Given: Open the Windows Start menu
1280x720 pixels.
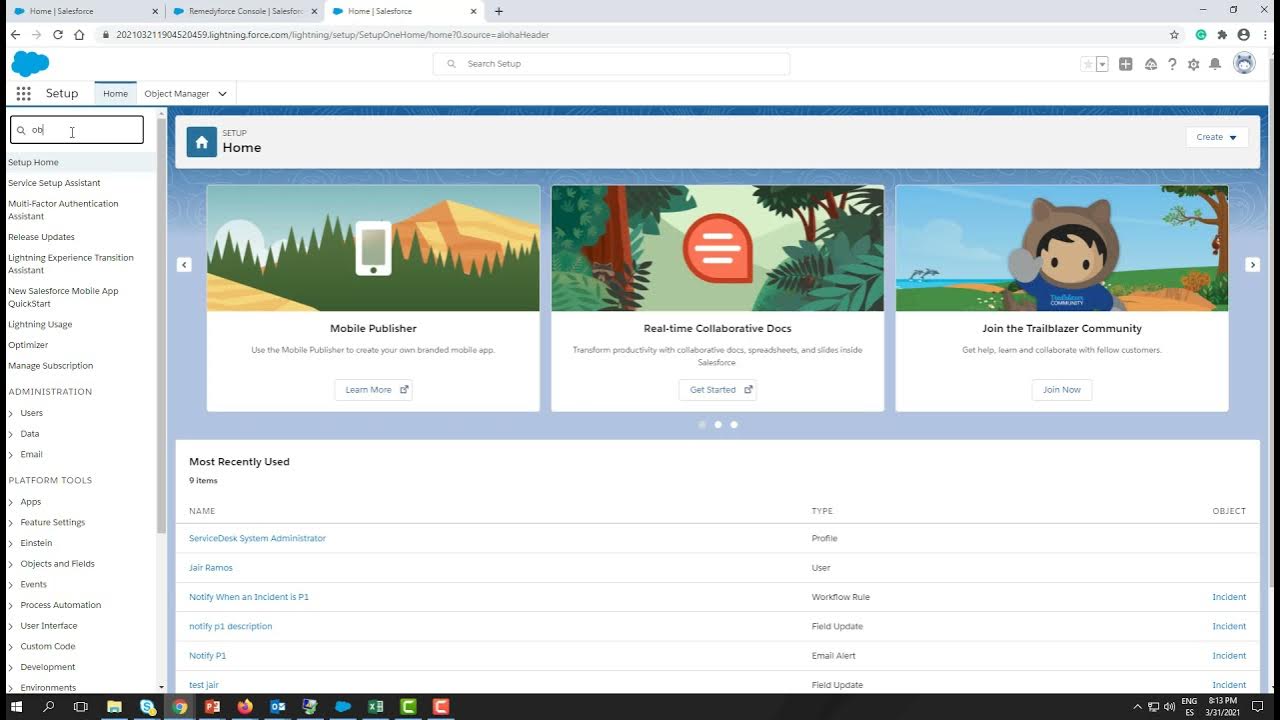Looking at the screenshot, I should coord(16,707).
